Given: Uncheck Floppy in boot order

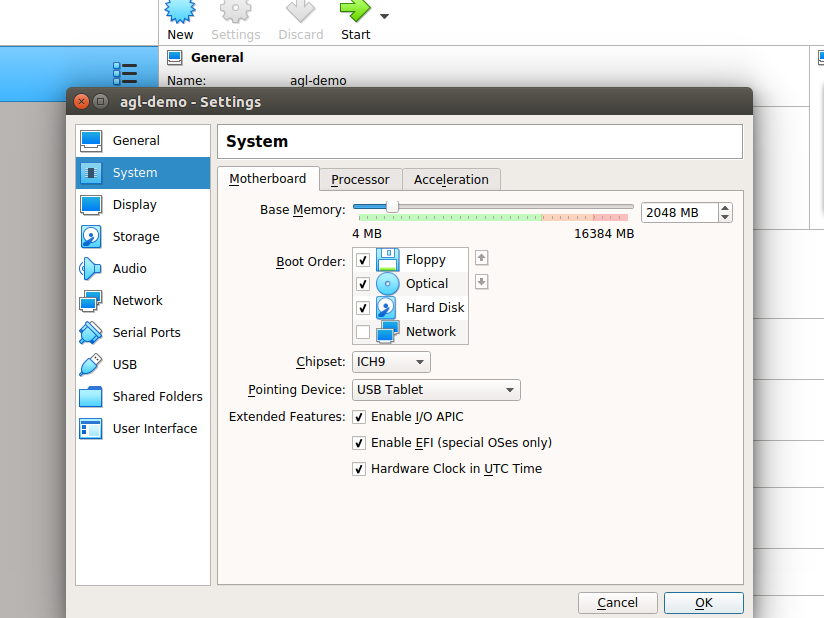Looking at the screenshot, I should click(363, 260).
